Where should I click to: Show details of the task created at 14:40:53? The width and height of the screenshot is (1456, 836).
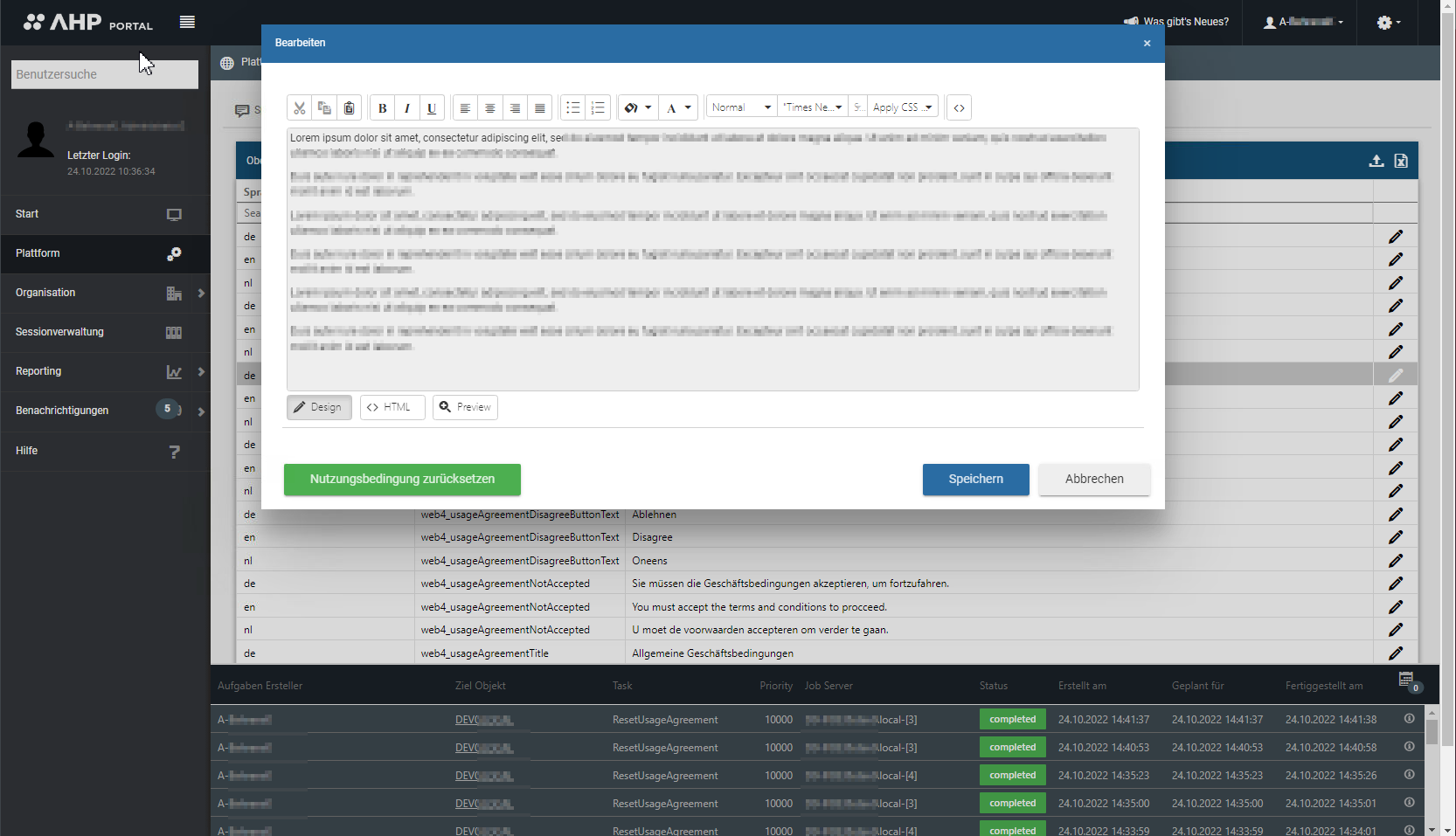(1409, 747)
